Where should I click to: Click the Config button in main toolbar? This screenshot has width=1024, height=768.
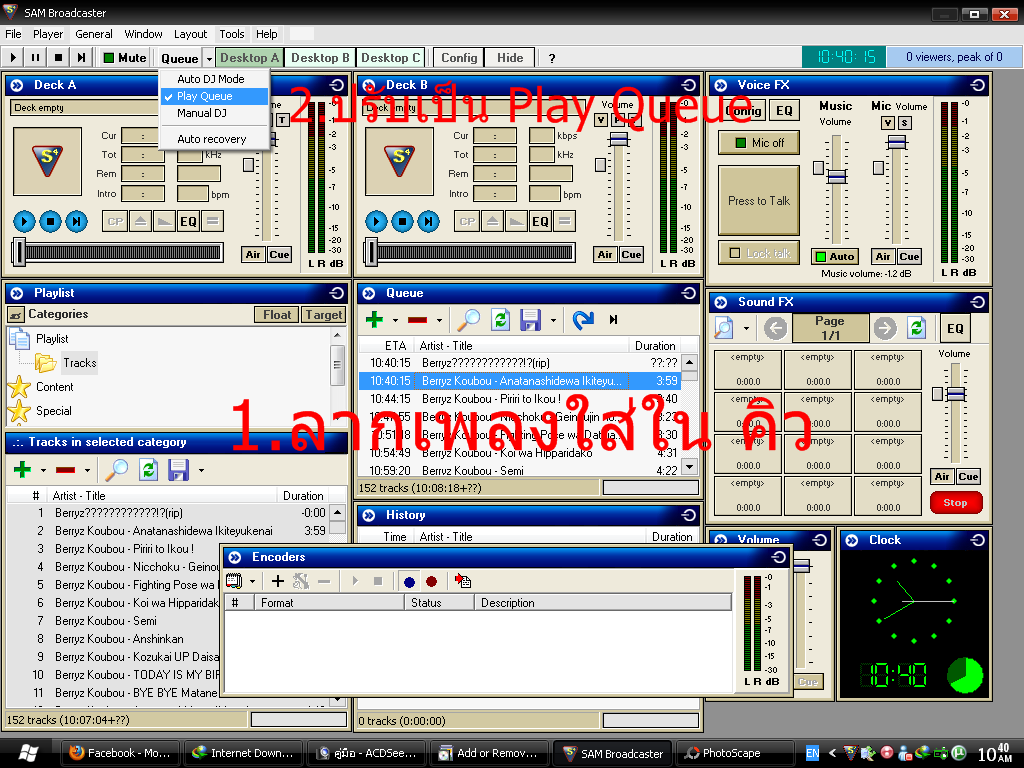[459, 58]
